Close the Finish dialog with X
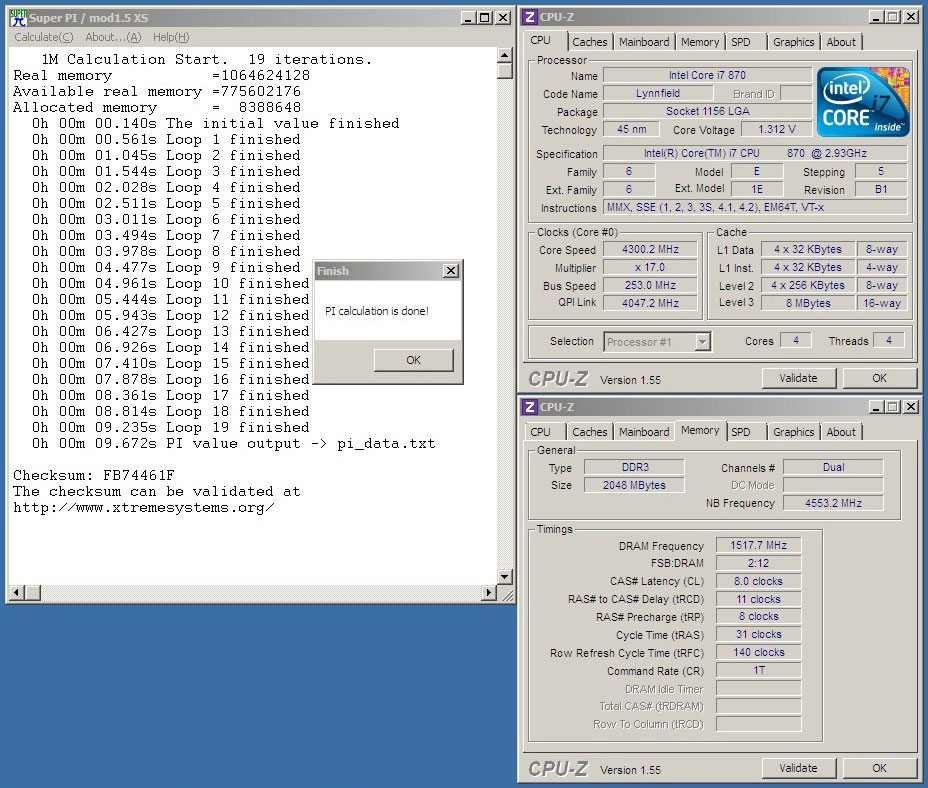 451,271
